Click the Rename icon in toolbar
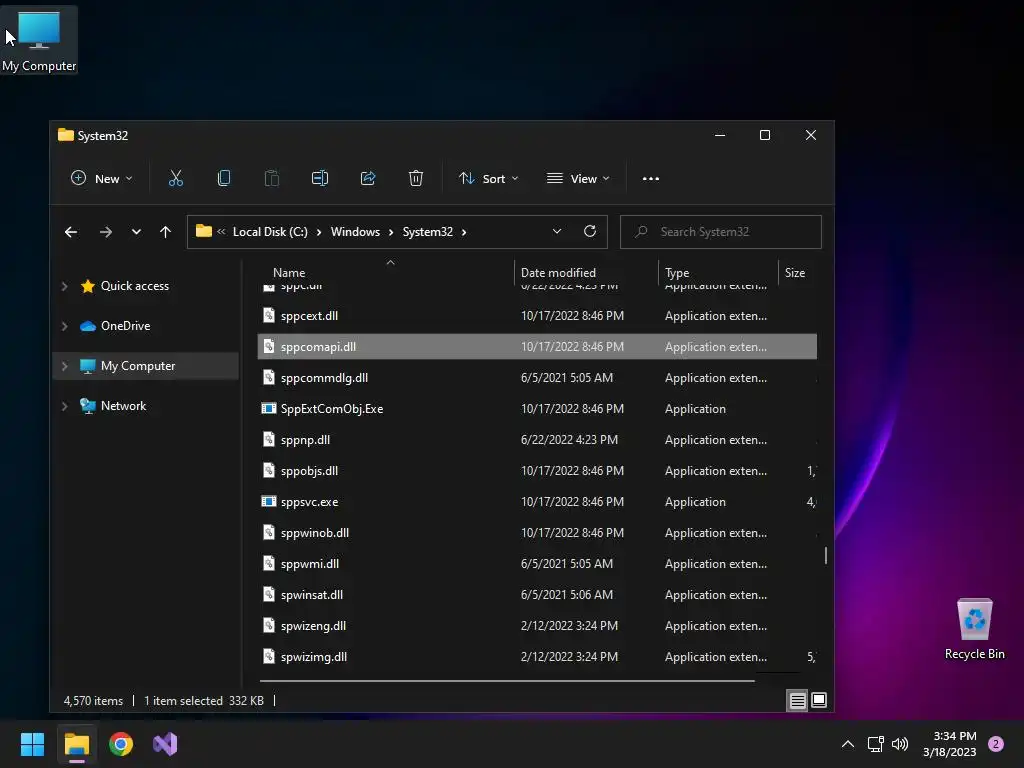This screenshot has width=1024, height=768. 319,178
